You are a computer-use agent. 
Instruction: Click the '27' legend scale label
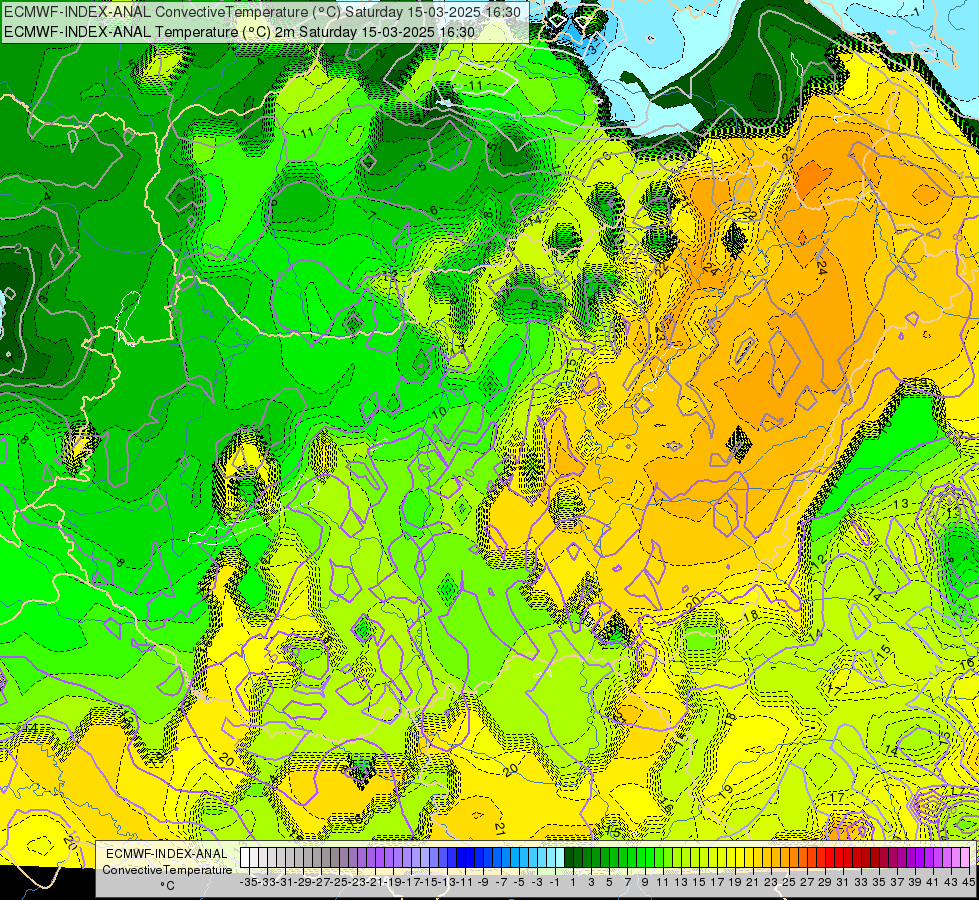coord(807,883)
